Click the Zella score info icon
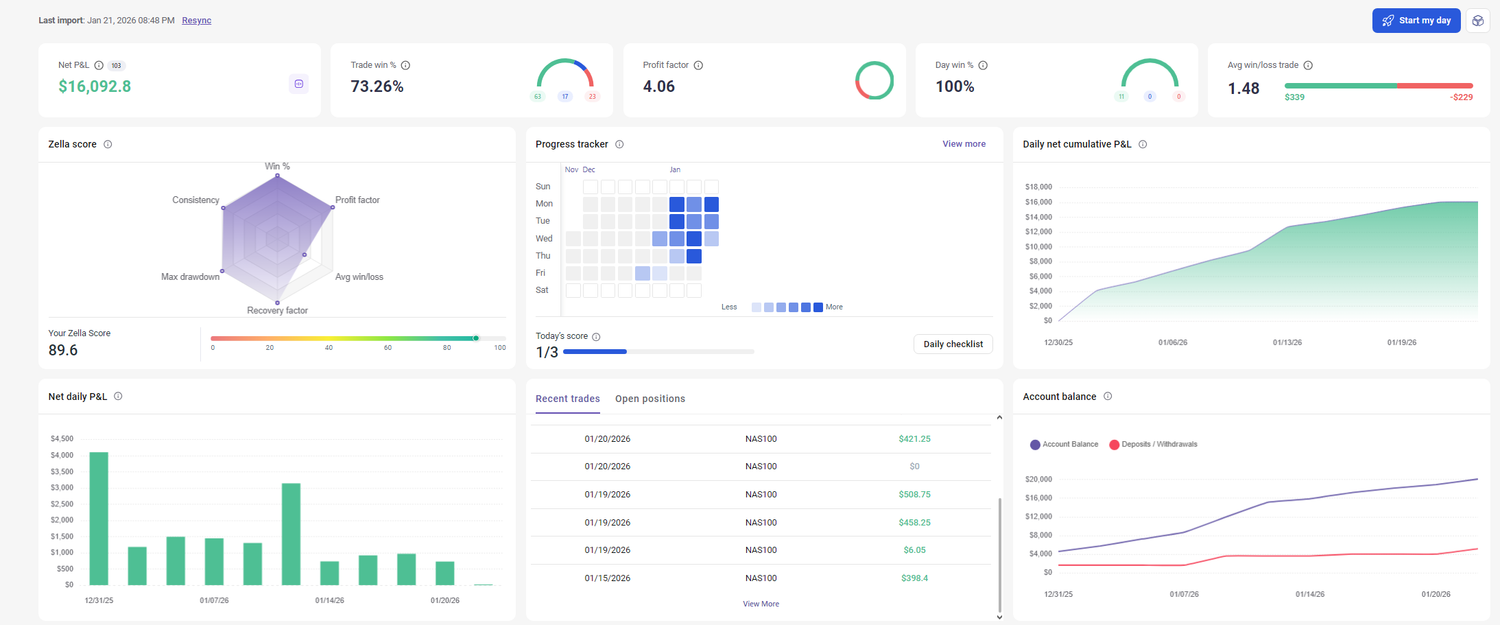Viewport: 1500px width, 625px height. pyautogui.click(x=108, y=144)
